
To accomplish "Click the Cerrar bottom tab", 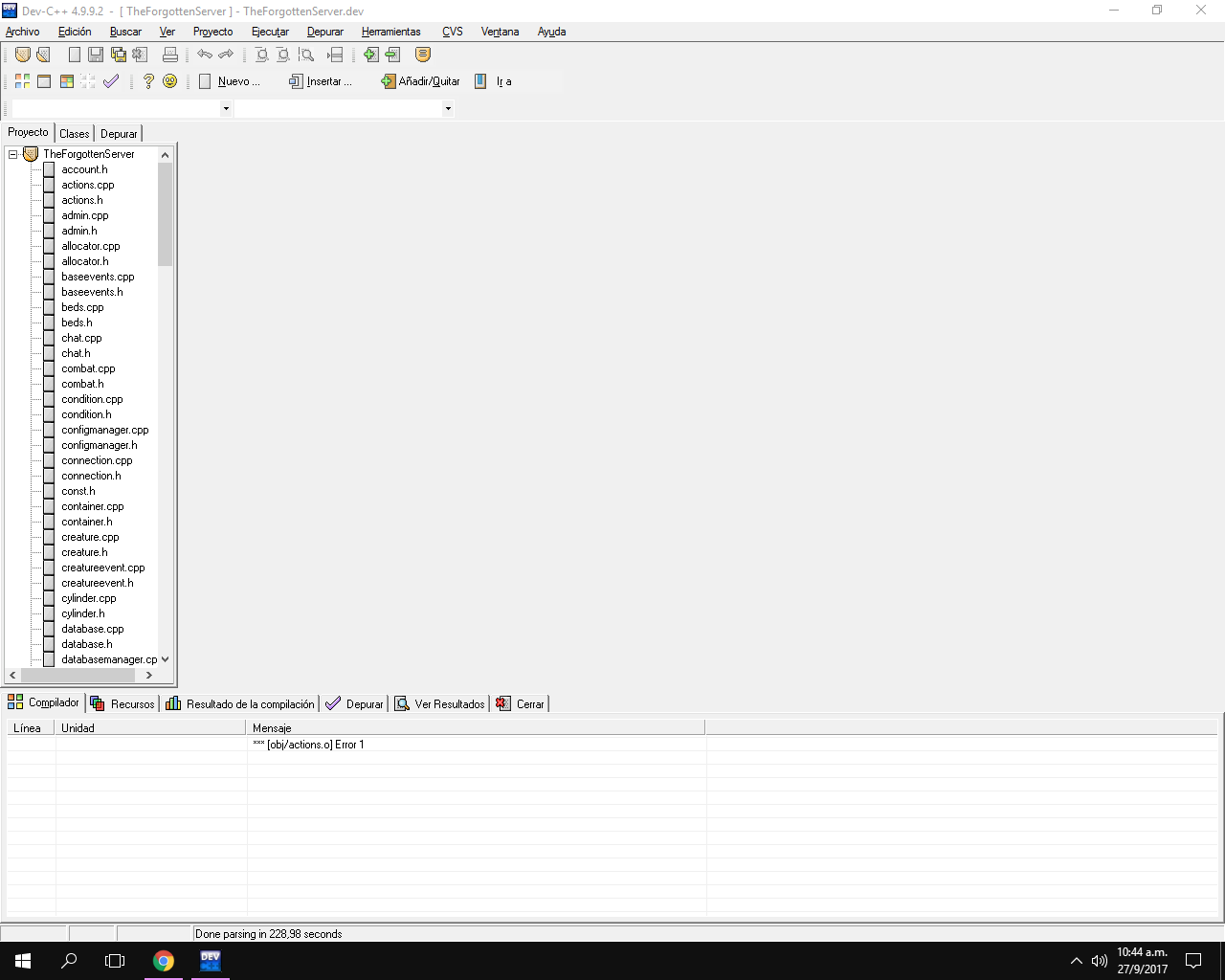I will (521, 703).
